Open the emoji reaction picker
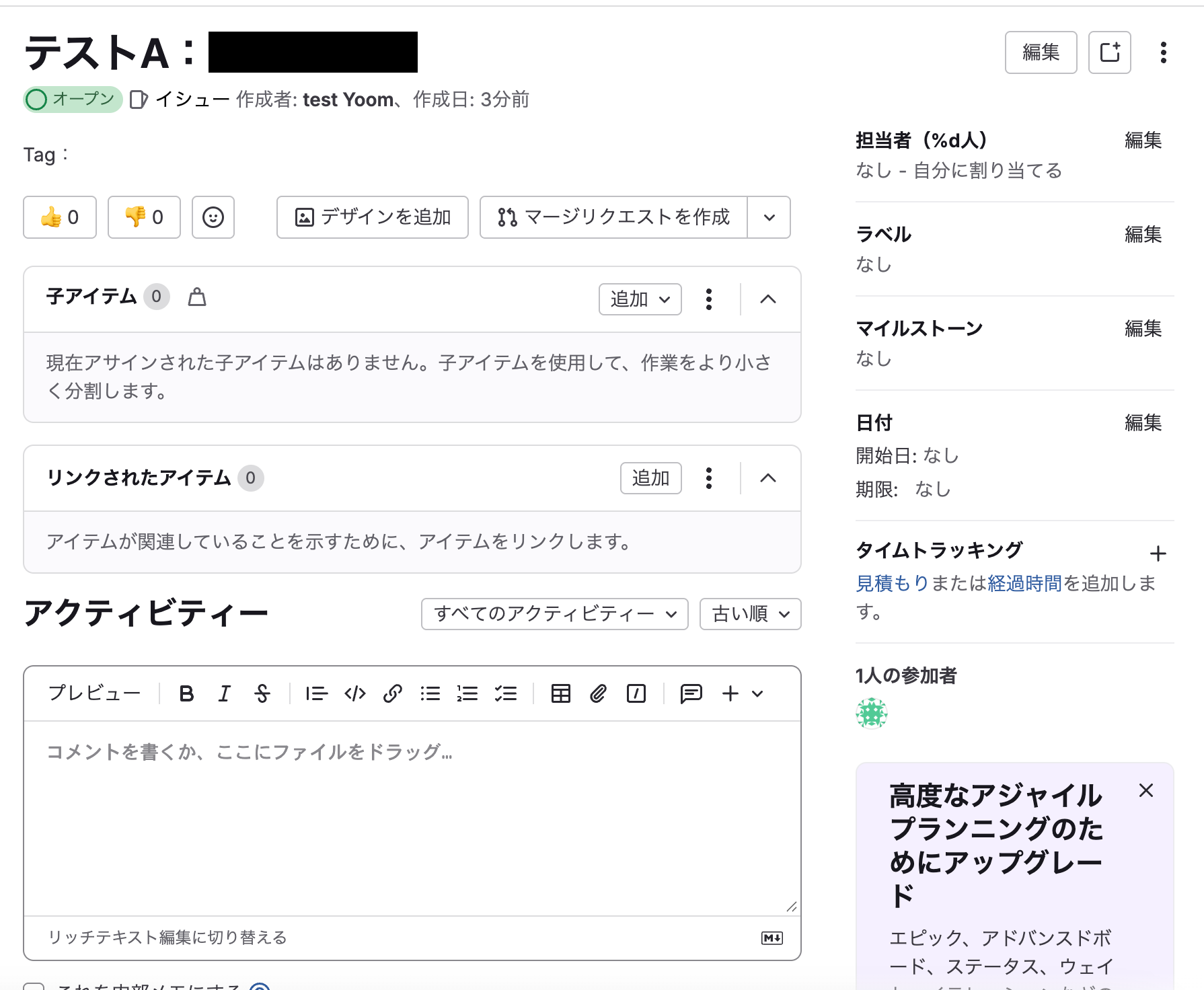This screenshot has height=990, width=1204. pos(213,217)
